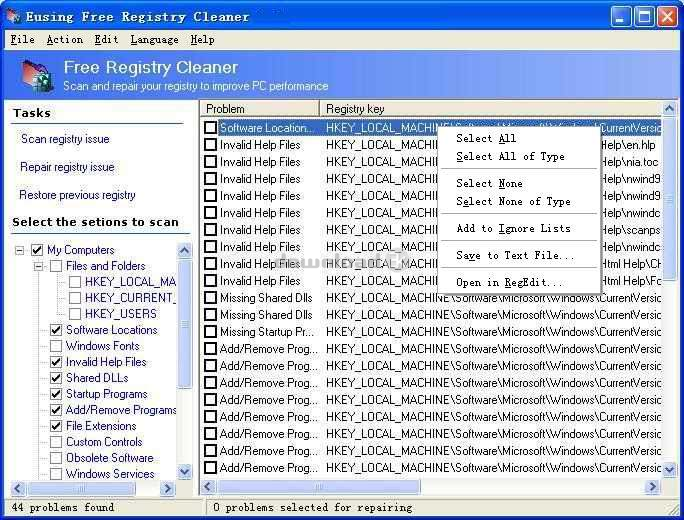Open the Action menu
The height and width of the screenshot is (520, 684).
65,40
